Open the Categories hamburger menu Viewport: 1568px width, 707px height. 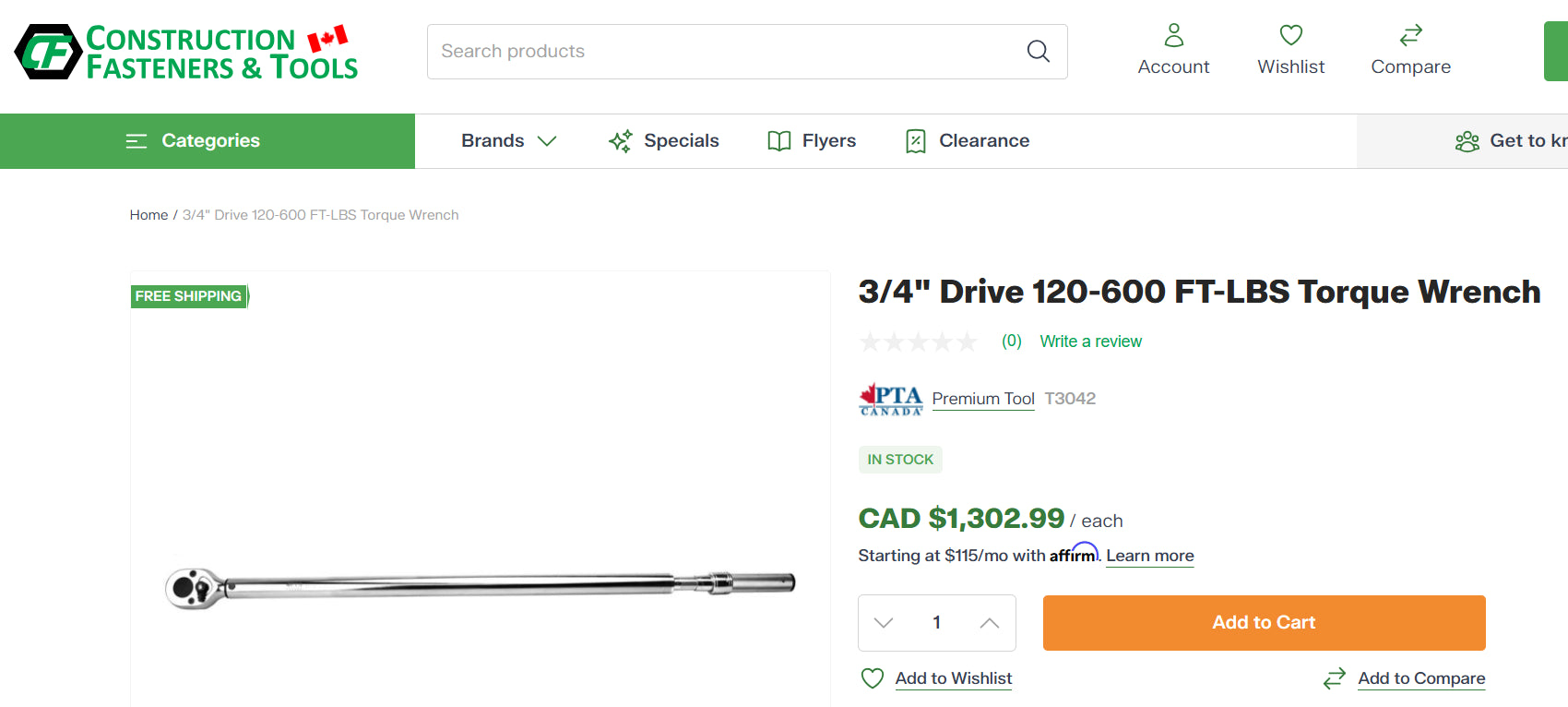click(137, 141)
